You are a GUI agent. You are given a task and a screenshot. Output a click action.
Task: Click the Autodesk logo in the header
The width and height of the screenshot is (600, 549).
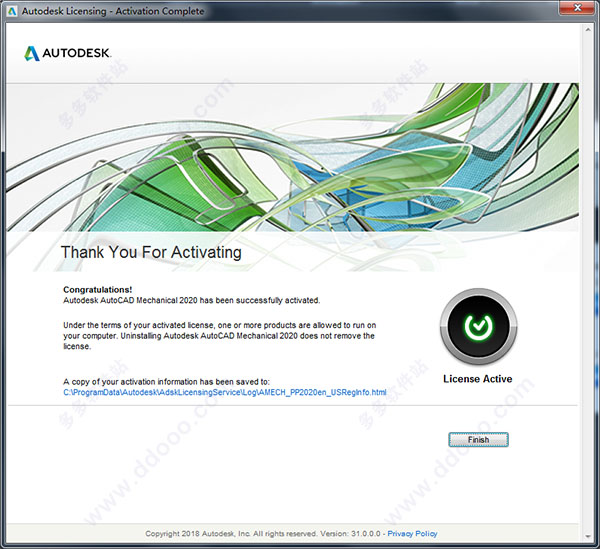coord(68,53)
